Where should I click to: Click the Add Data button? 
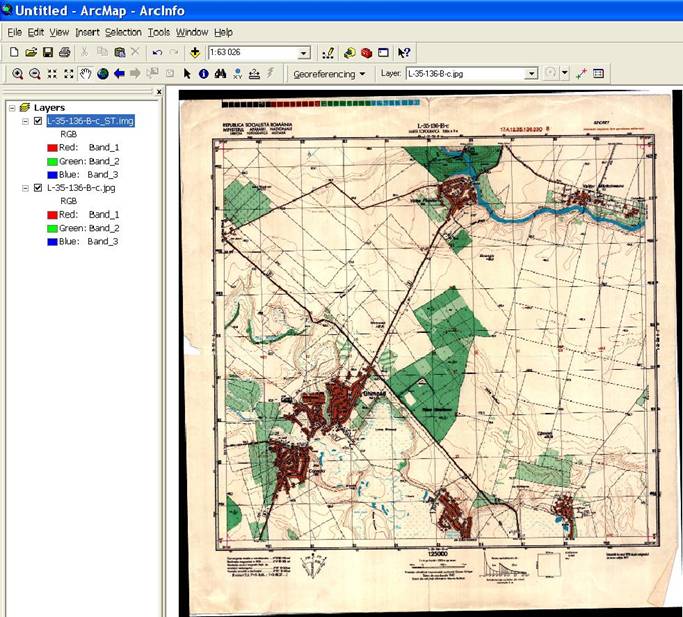194,52
